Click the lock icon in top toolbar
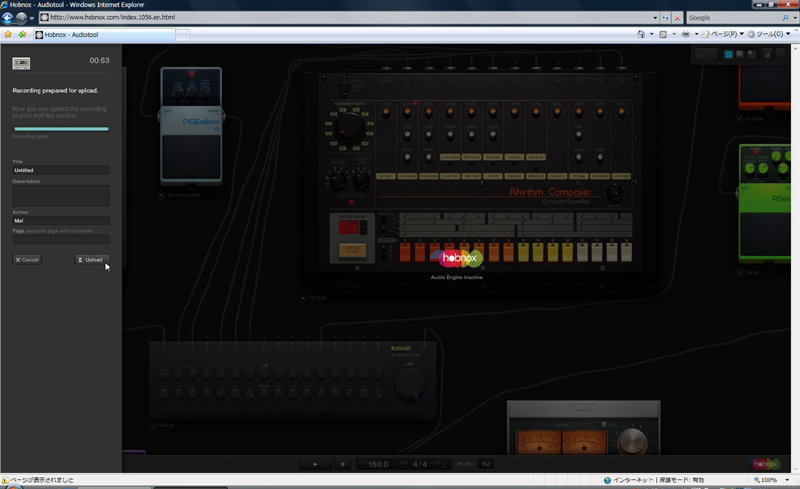This screenshot has width=800, height=489. tap(767, 54)
